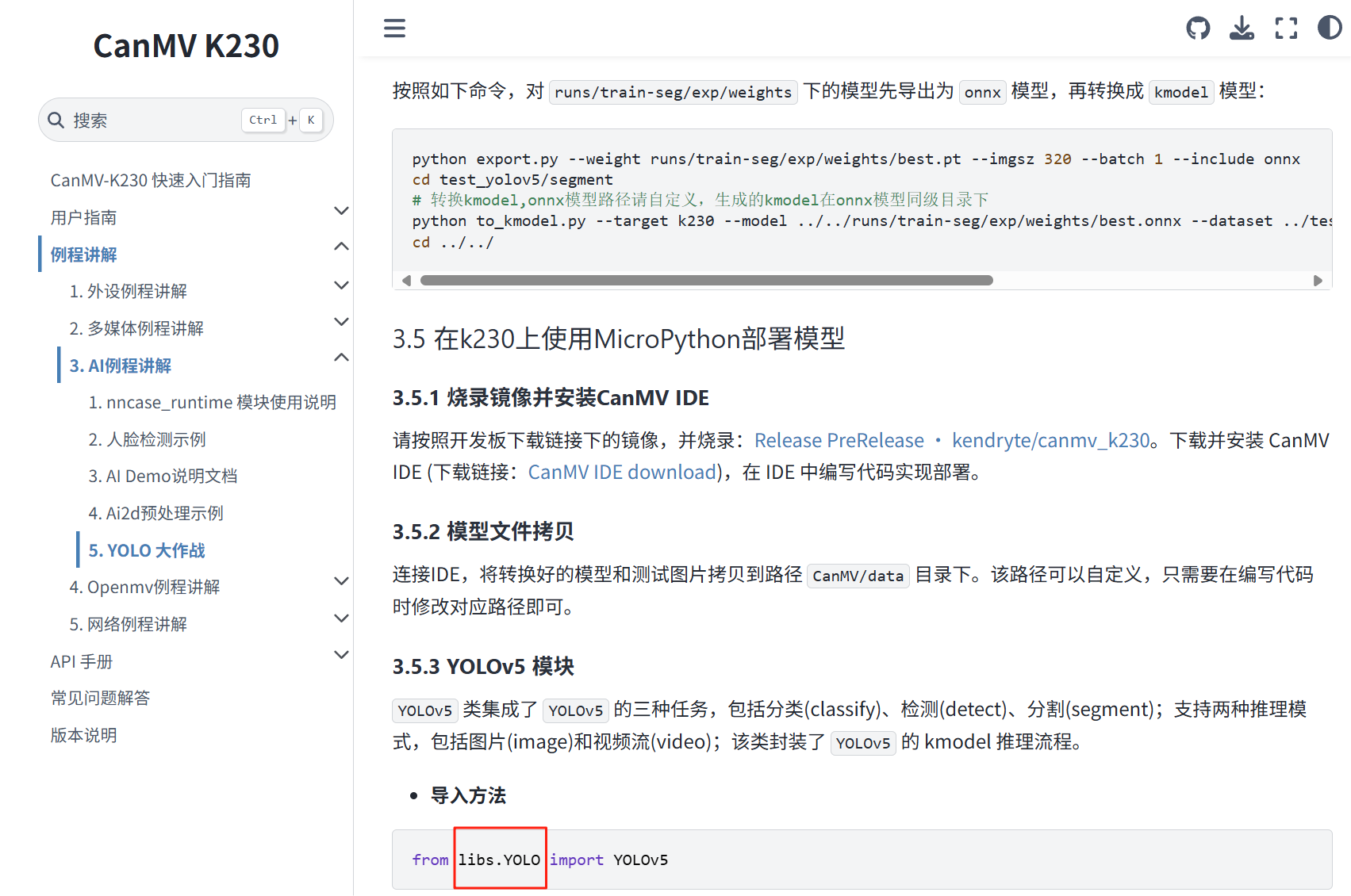Screen dimensions: 1351x896
Task: Expand the 1. 外设例程讲解 submenu
Action: 341,285
